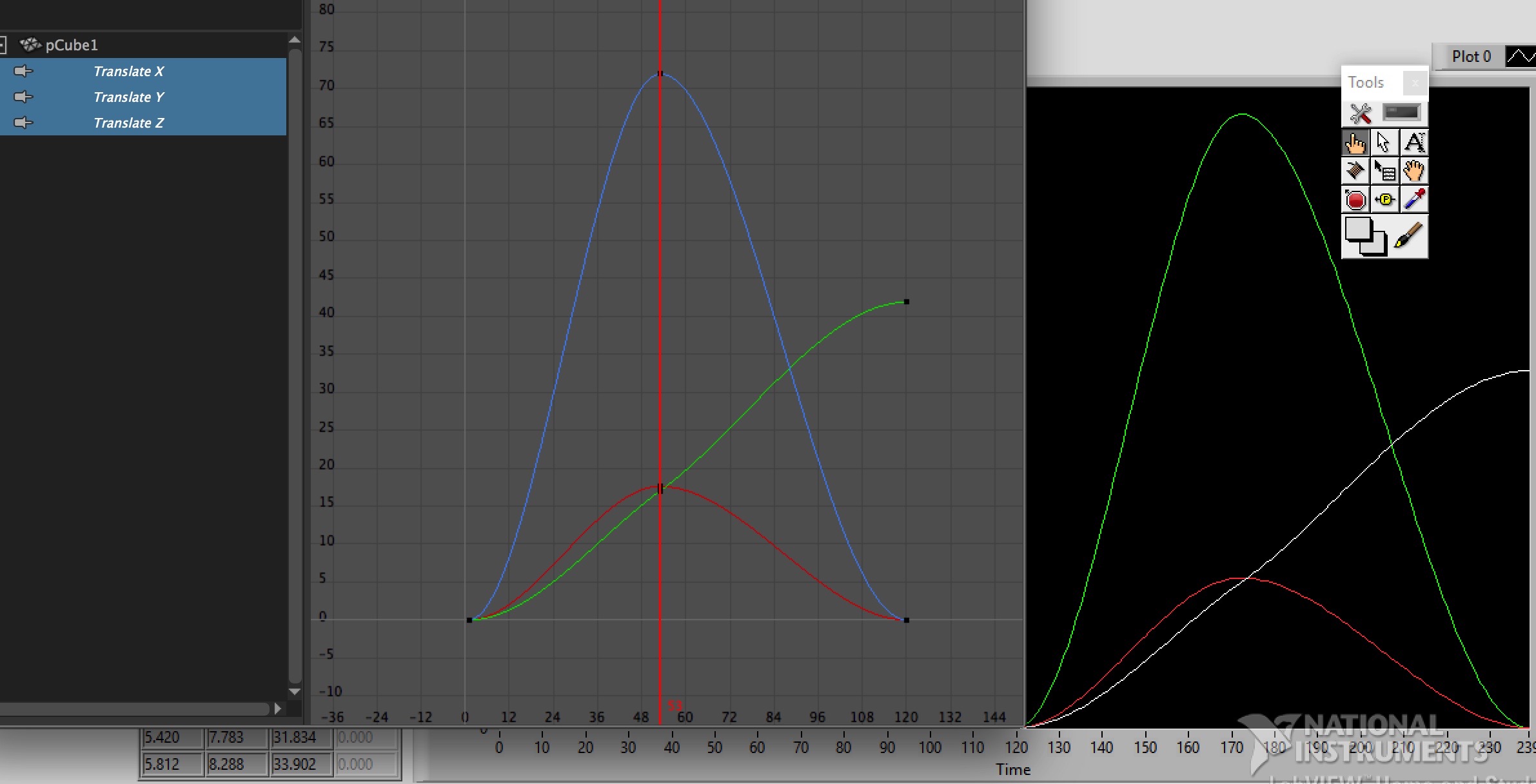
Task: Select the red curve keyframe at frame 53
Action: tap(660, 488)
